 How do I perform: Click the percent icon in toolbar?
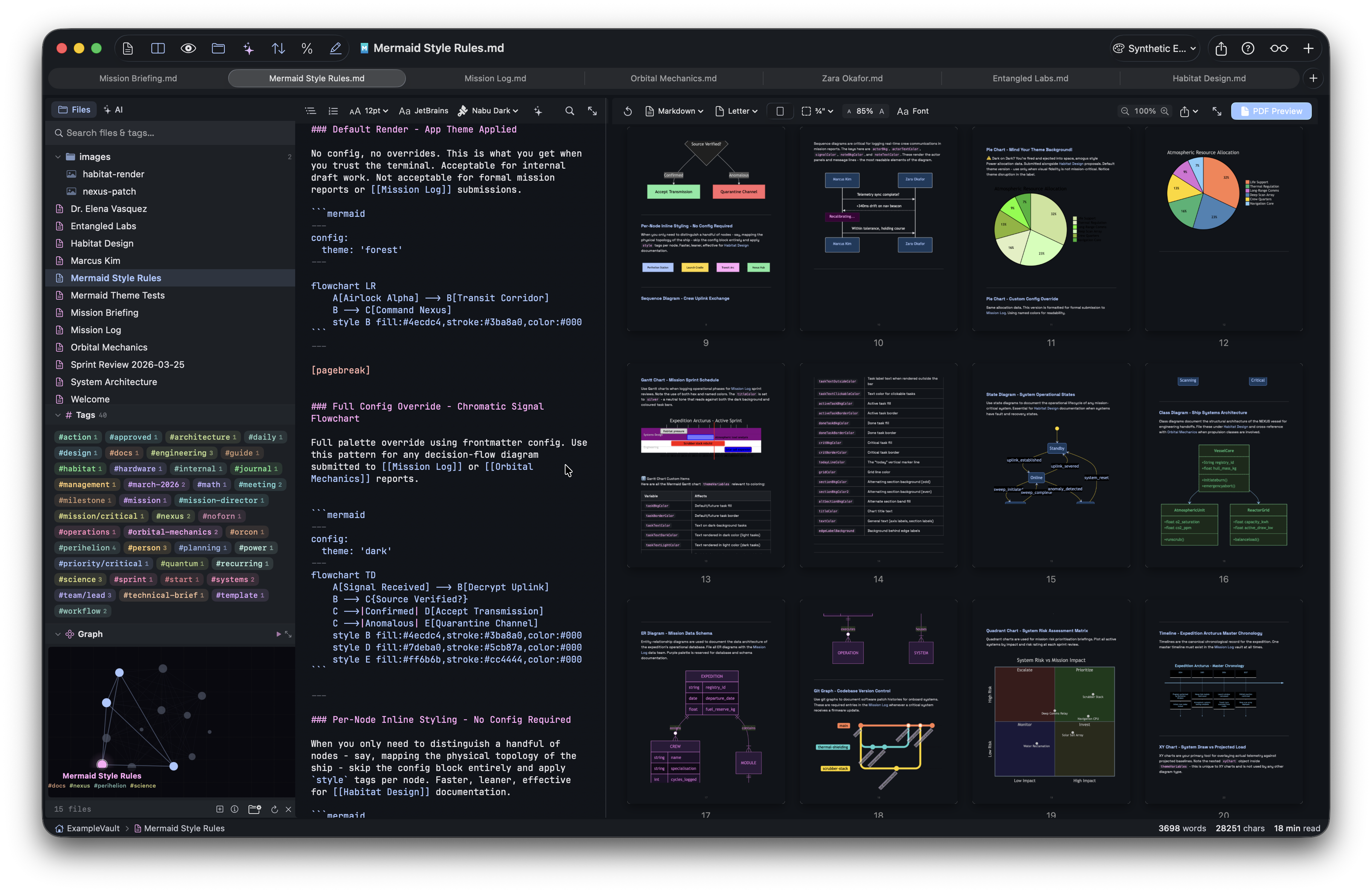click(x=307, y=49)
